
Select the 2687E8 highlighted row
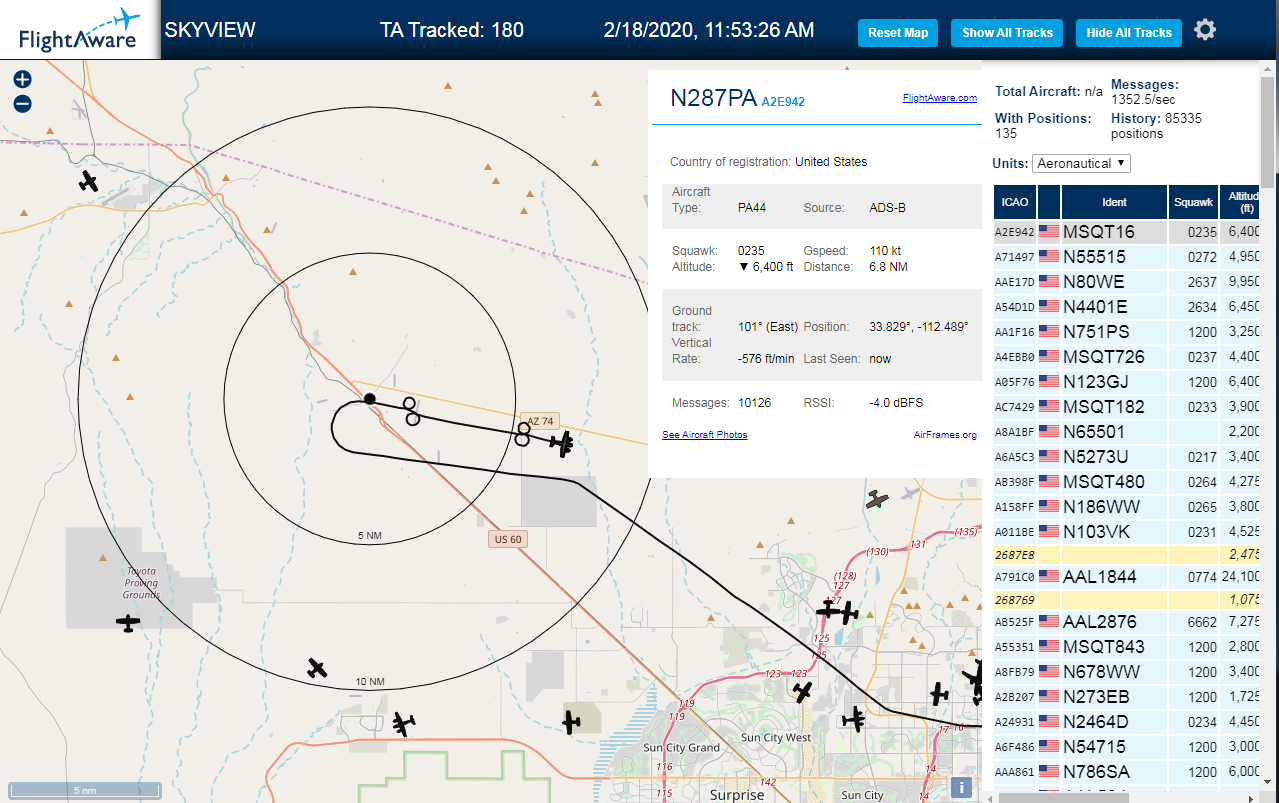click(x=1127, y=554)
